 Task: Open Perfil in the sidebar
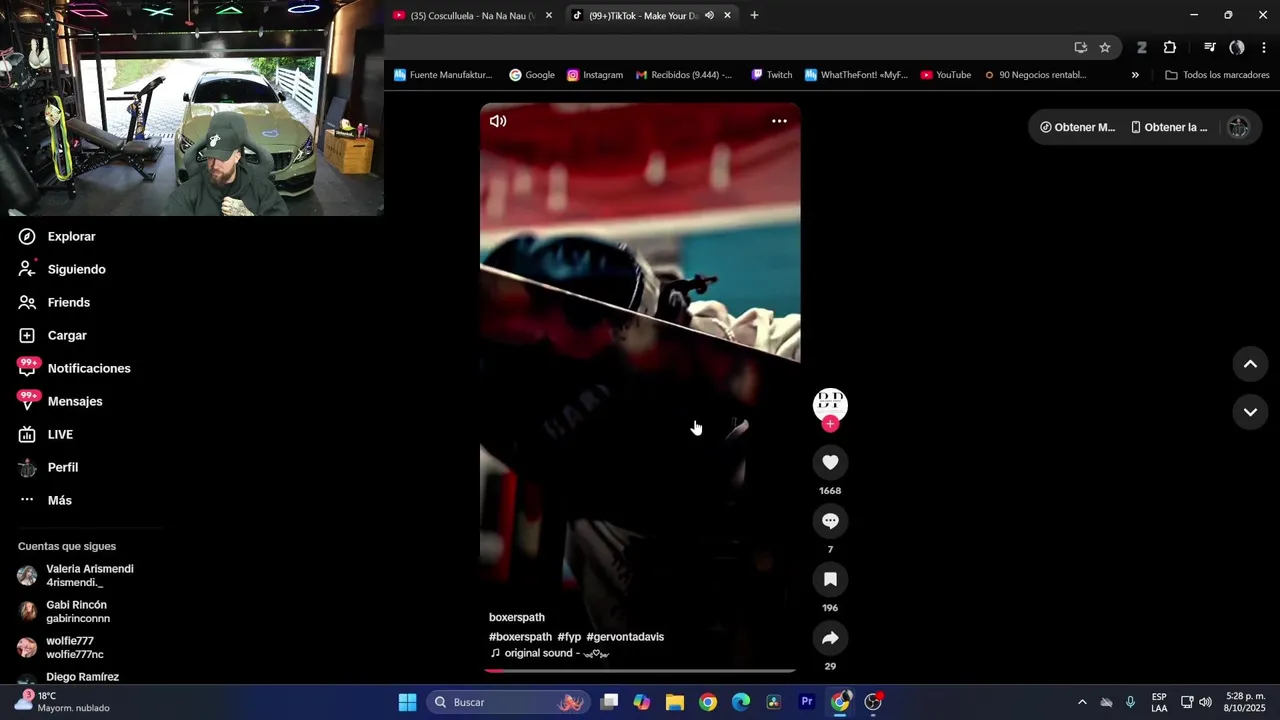pyautogui.click(x=49, y=468)
